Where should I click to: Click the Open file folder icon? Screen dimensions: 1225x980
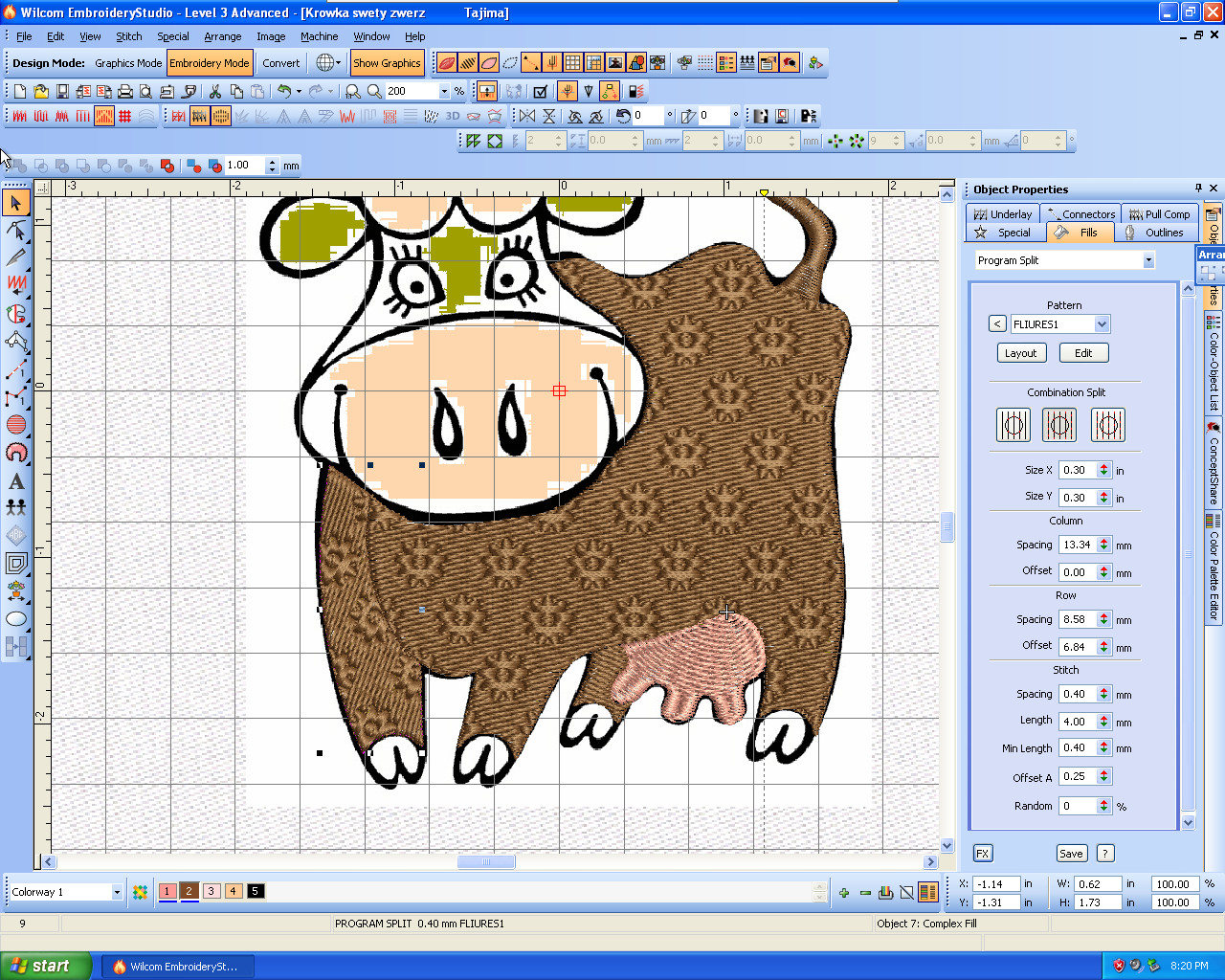[41, 91]
